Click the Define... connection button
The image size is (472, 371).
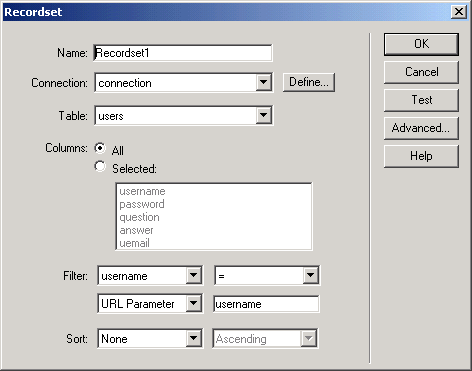[x=309, y=82]
